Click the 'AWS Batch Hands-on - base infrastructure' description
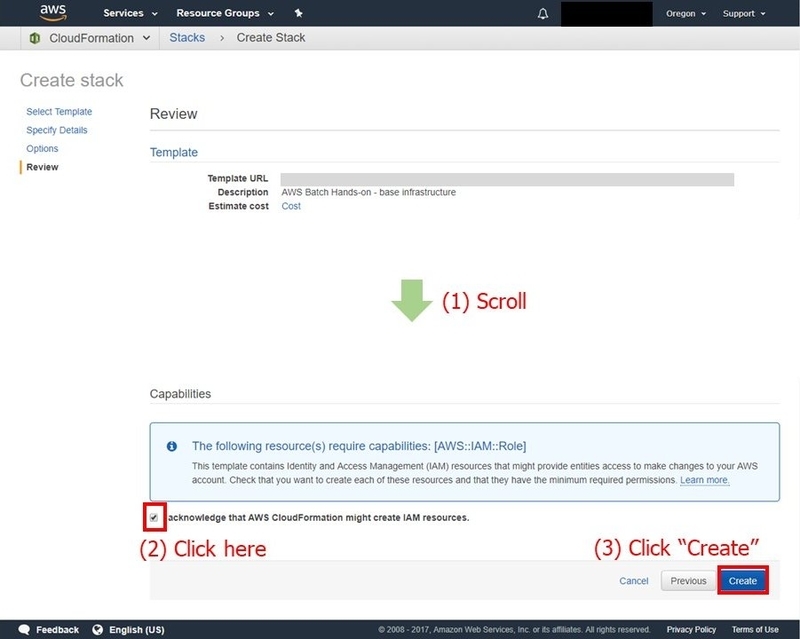Screen dimensions: 800x639 click(x=368, y=192)
